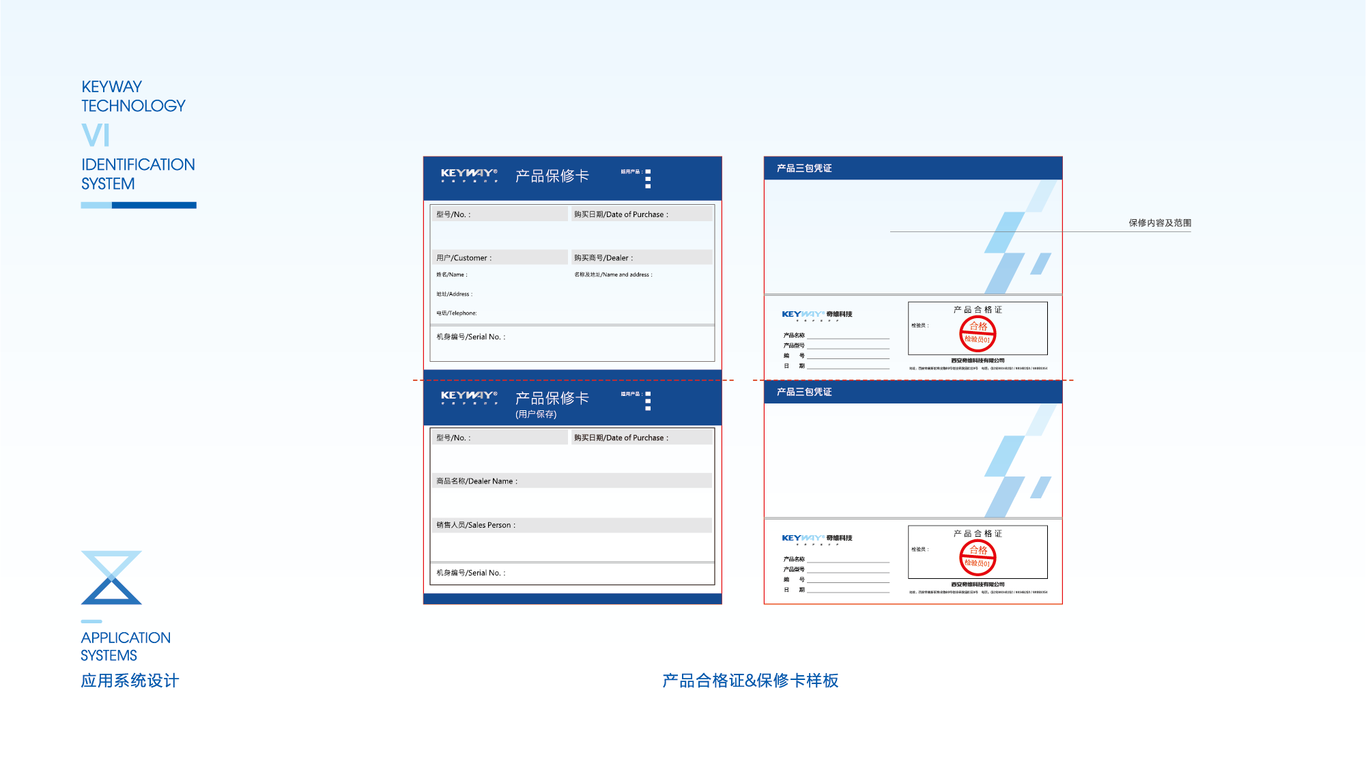Click KEYWAY logo on the Customer warranty card

coord(469,176)
